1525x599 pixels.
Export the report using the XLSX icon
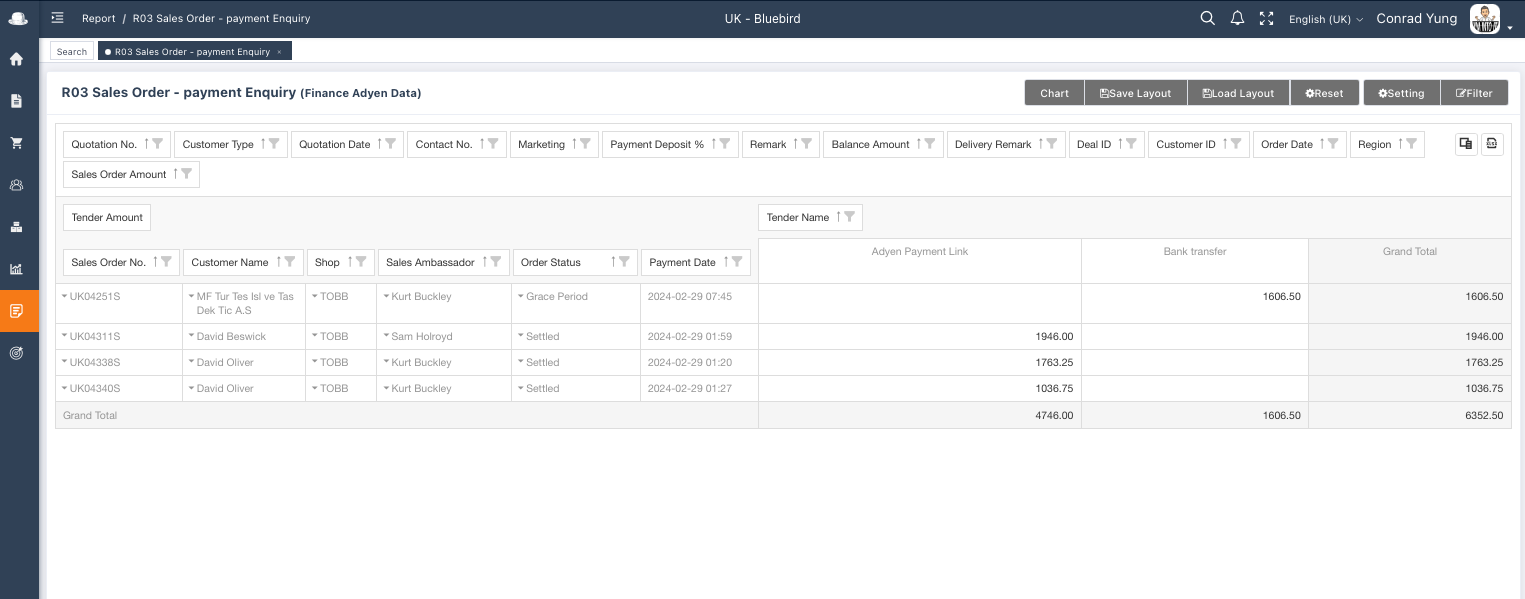click(1492, 144)
